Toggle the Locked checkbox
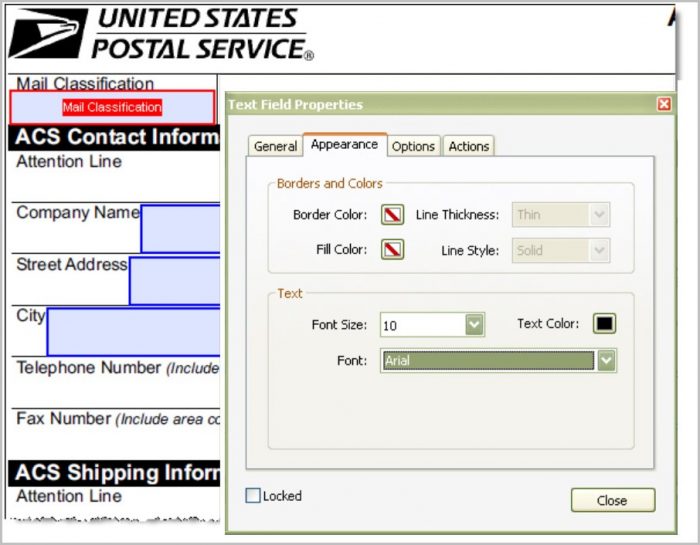Screen dimensions: 700x545 tap(253, 495)
